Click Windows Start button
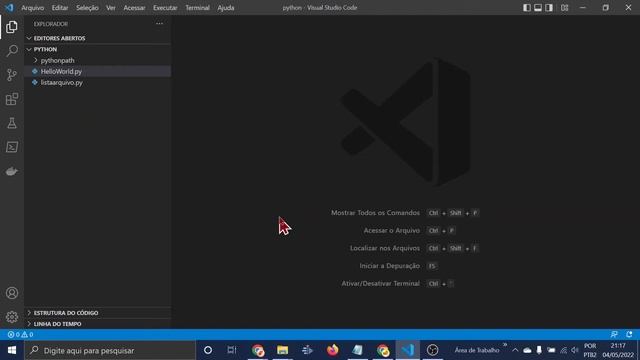Image resolution: width=640 pixels, height=360 pixels. (x=12, y=350)
